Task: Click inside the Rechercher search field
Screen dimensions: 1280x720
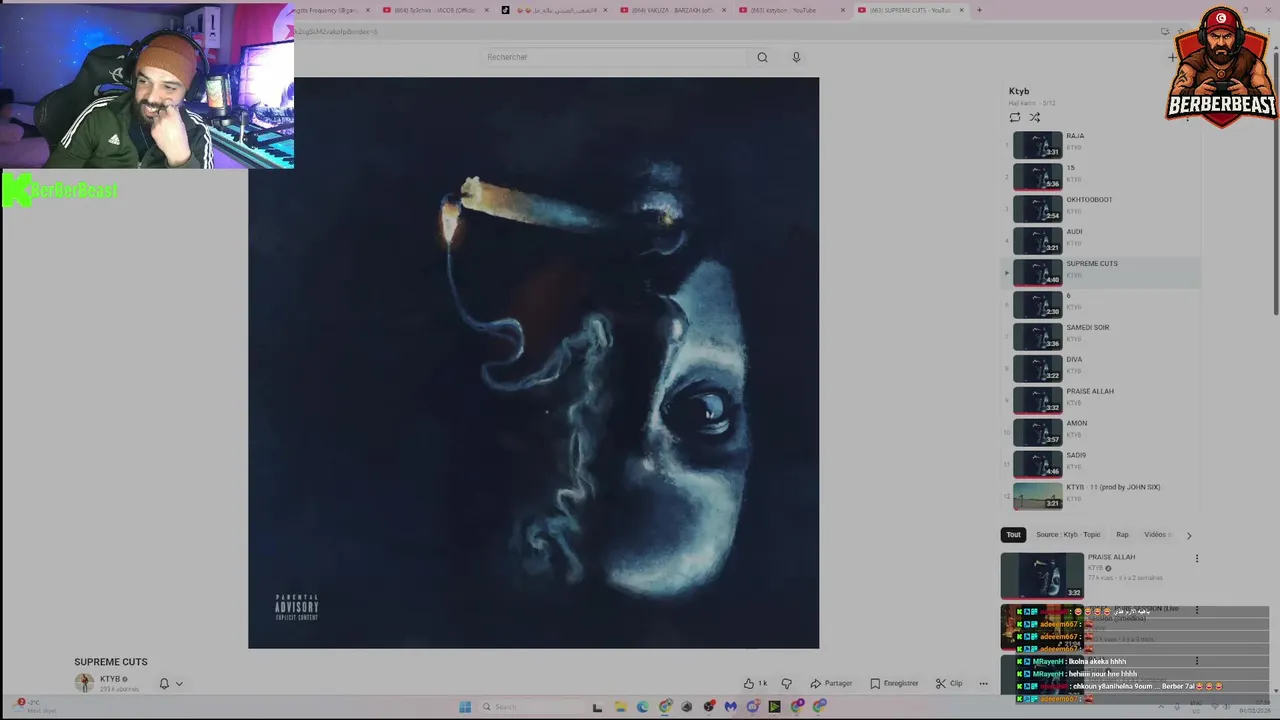Action: pyautogui.click(x=613, y=57)
